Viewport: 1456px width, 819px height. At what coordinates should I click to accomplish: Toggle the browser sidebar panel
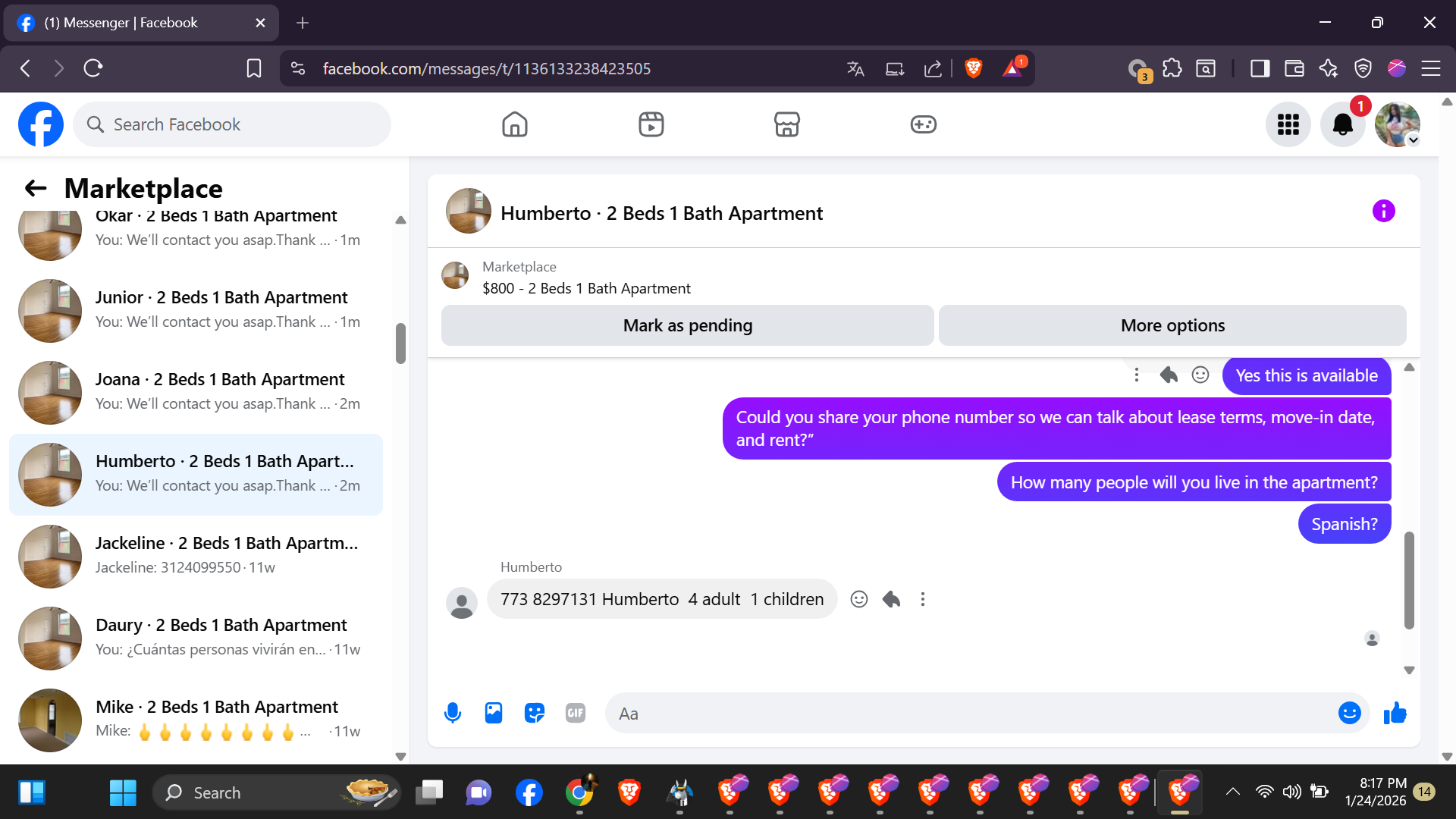pyautogui.click(x=1260, y=68)
